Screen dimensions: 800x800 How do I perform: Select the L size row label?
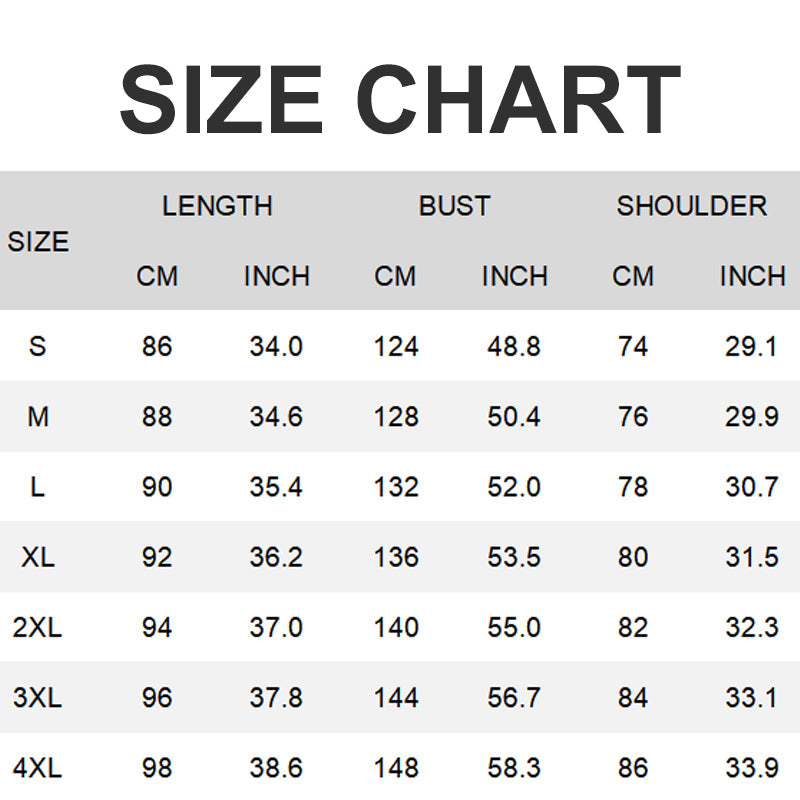[x=38, y=487]
